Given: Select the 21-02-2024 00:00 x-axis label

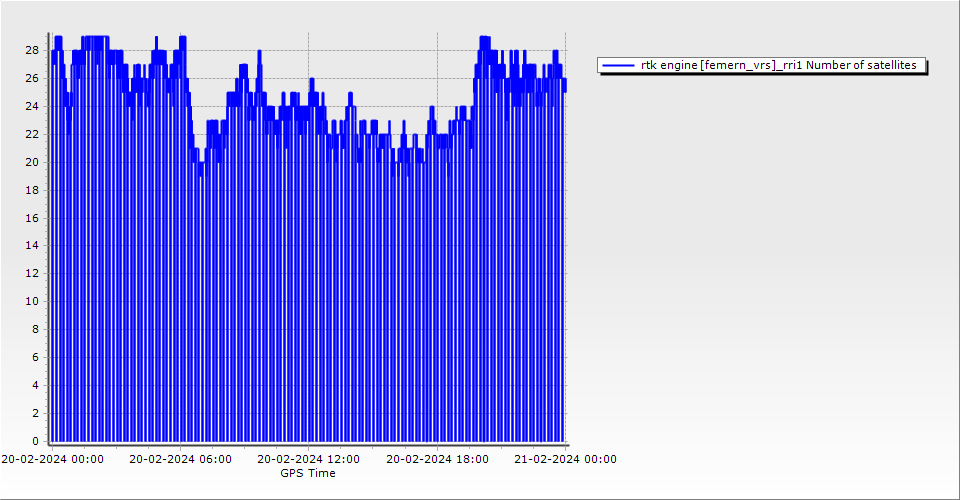Looking at the screenshot, I should [565, 459].
